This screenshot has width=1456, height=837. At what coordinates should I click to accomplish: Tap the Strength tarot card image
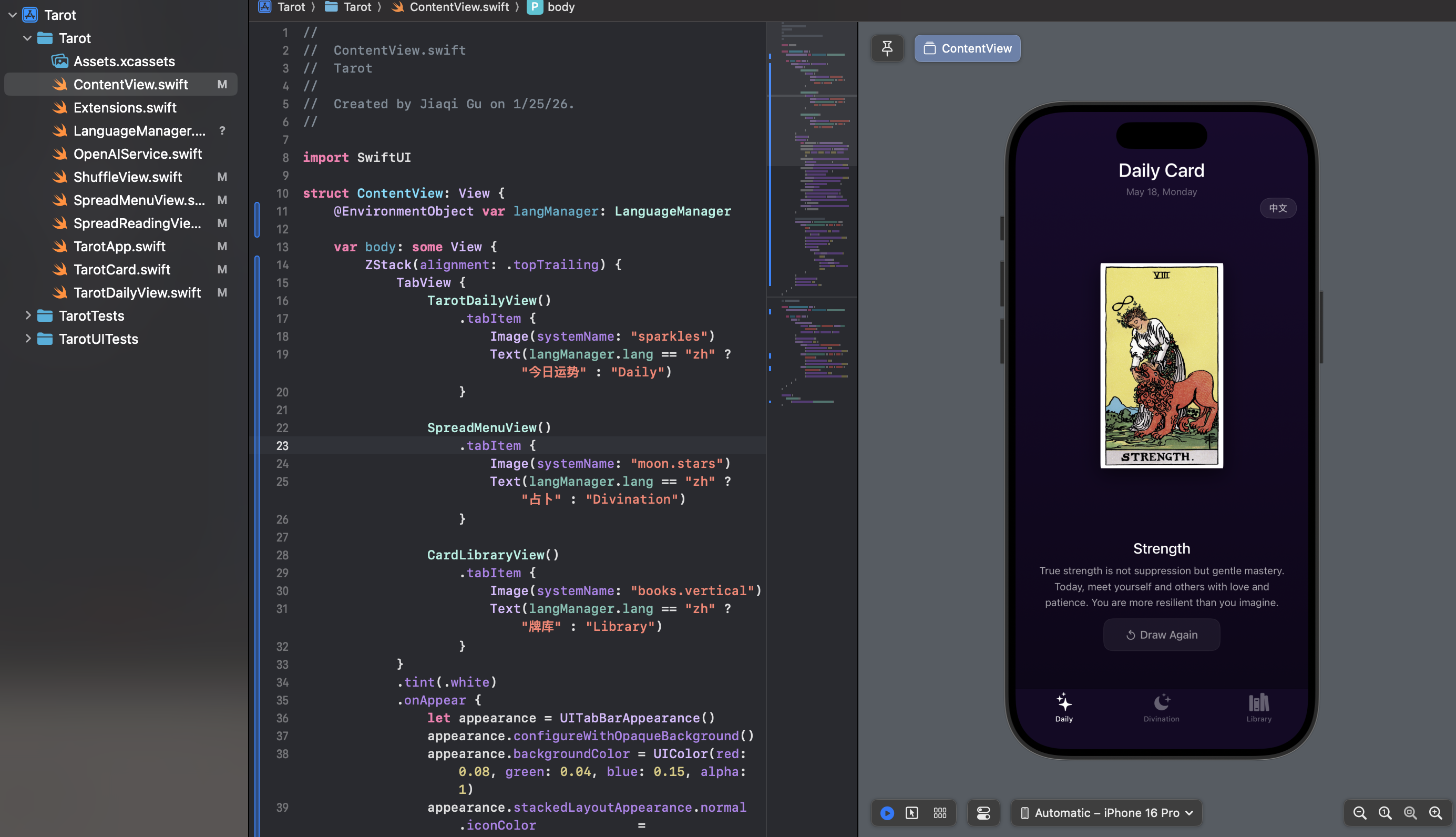click(x=1161, y=365)
